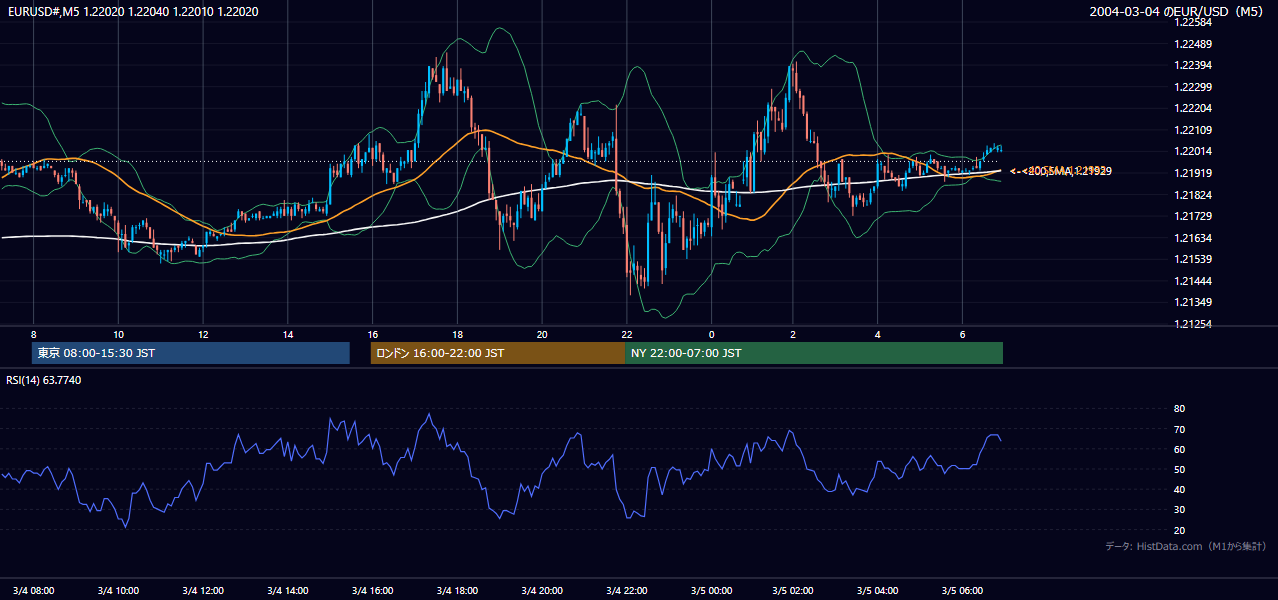Click the RSI axis level 60
Viewport: 1278px width, 600px height.
[x=1179, y=449]
